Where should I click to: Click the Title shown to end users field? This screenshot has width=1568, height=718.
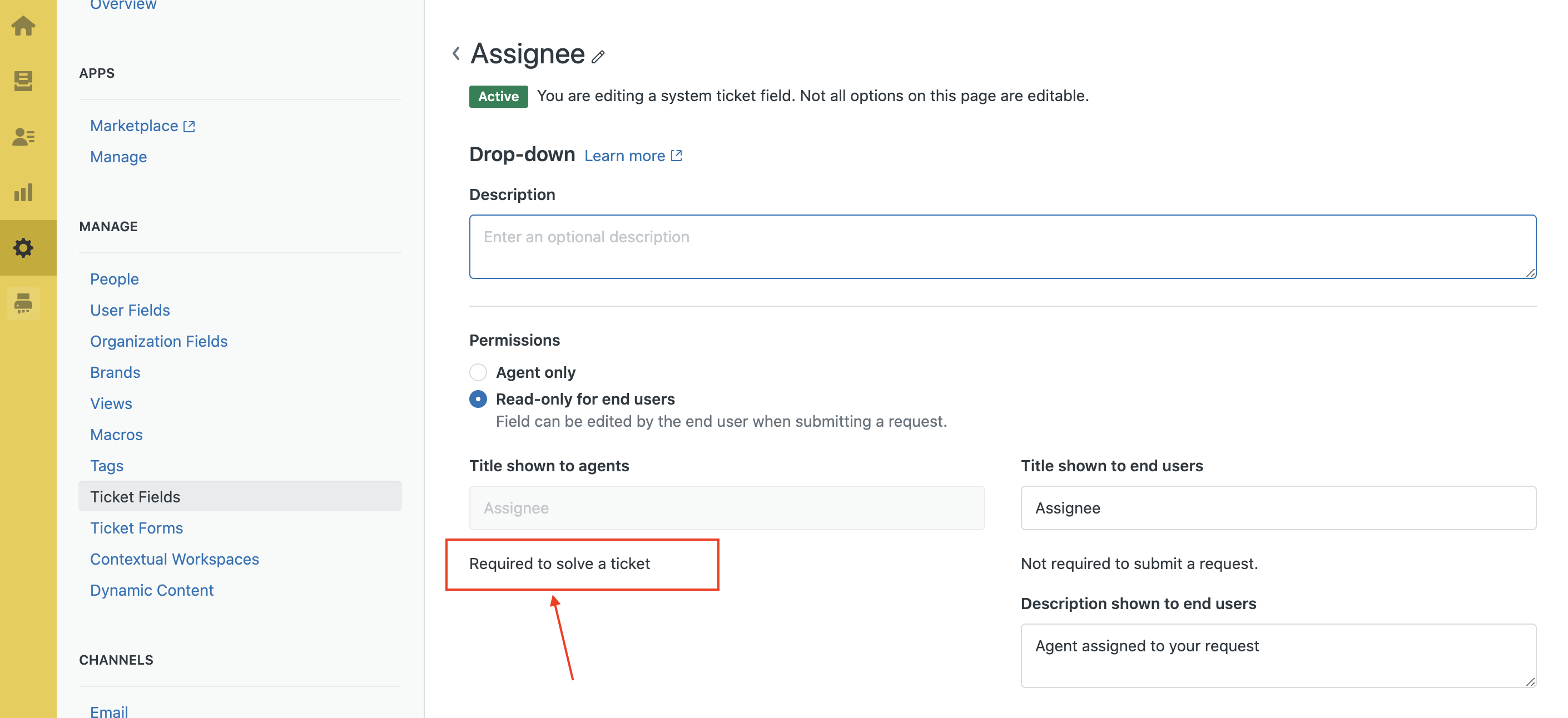pos(1278,507)
